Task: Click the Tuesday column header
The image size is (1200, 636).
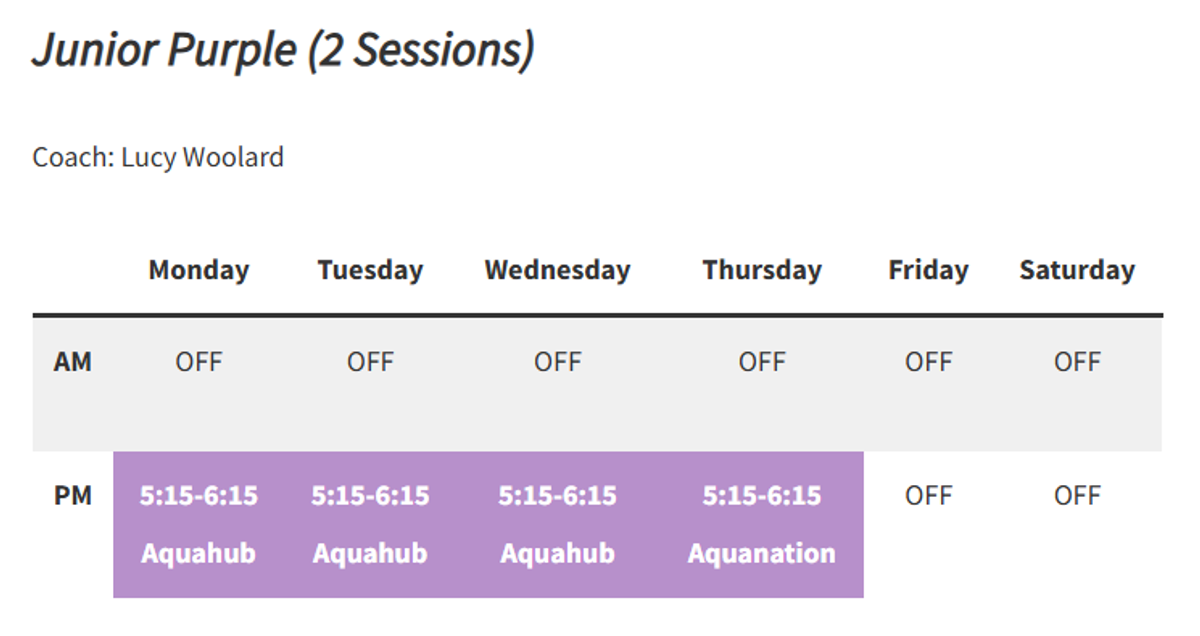Action: click(370, 270)
